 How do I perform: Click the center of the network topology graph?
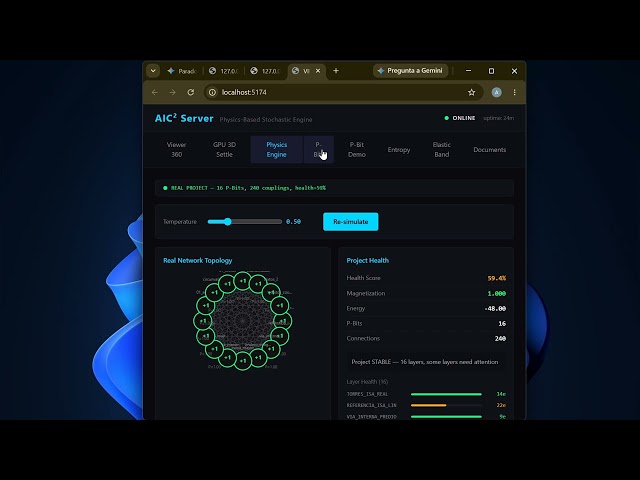point(242,321)
